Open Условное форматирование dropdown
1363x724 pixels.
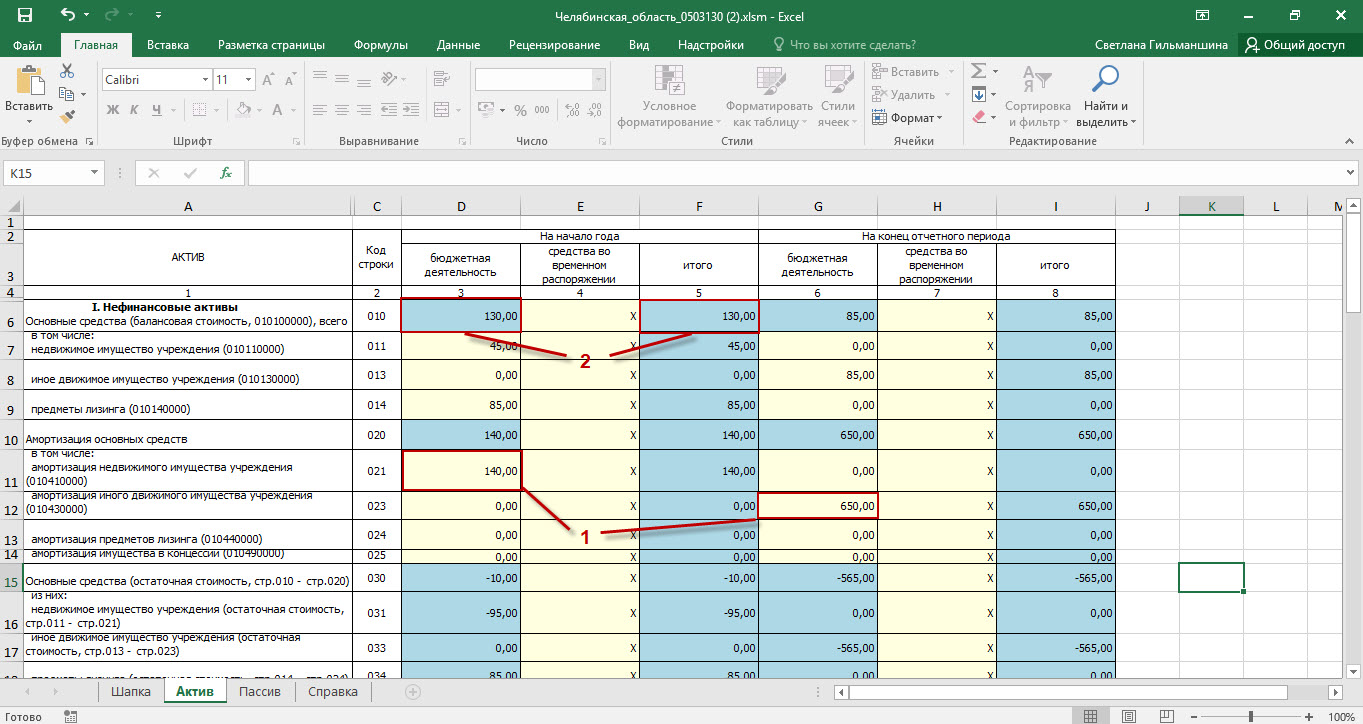click(669, 96)
